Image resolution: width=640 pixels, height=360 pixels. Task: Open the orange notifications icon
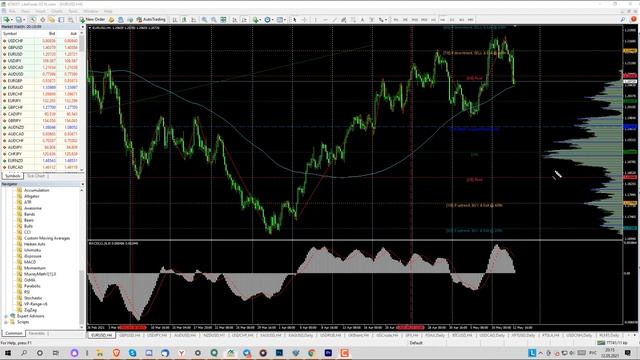pos(633,19)
